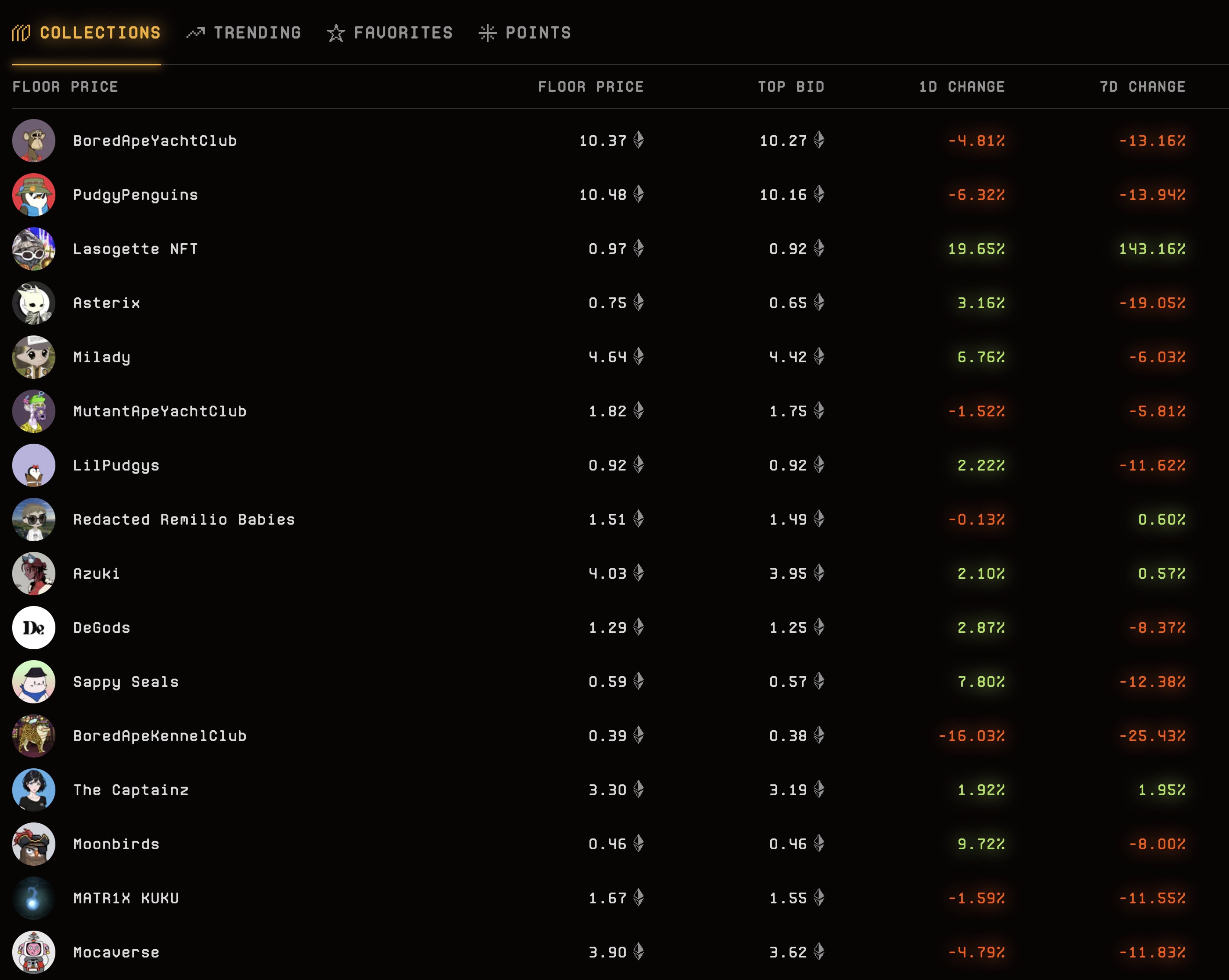
Task: Switch to the Trending tab
Action: tap(257, 33)
